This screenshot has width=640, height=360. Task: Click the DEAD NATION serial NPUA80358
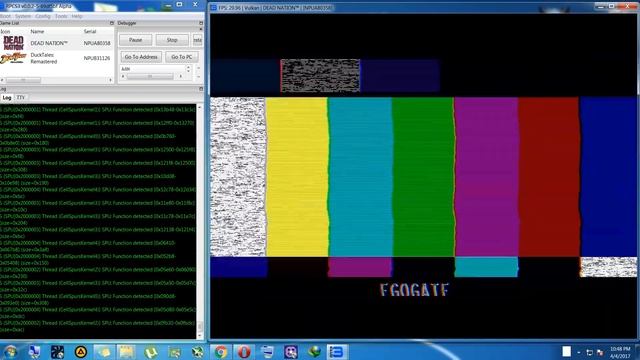(97, 43)
